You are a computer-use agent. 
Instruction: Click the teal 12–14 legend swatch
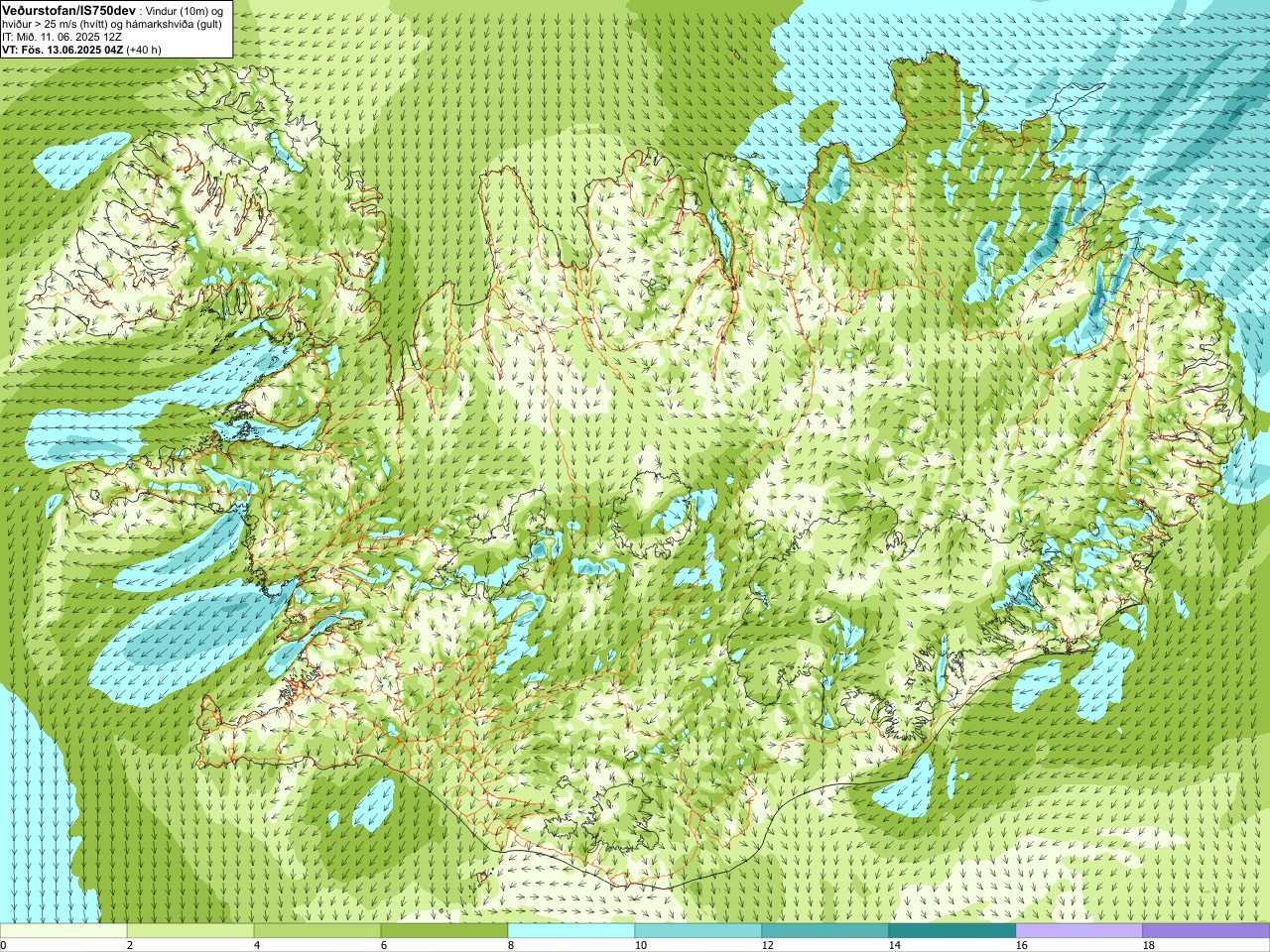tap(825, 931)
